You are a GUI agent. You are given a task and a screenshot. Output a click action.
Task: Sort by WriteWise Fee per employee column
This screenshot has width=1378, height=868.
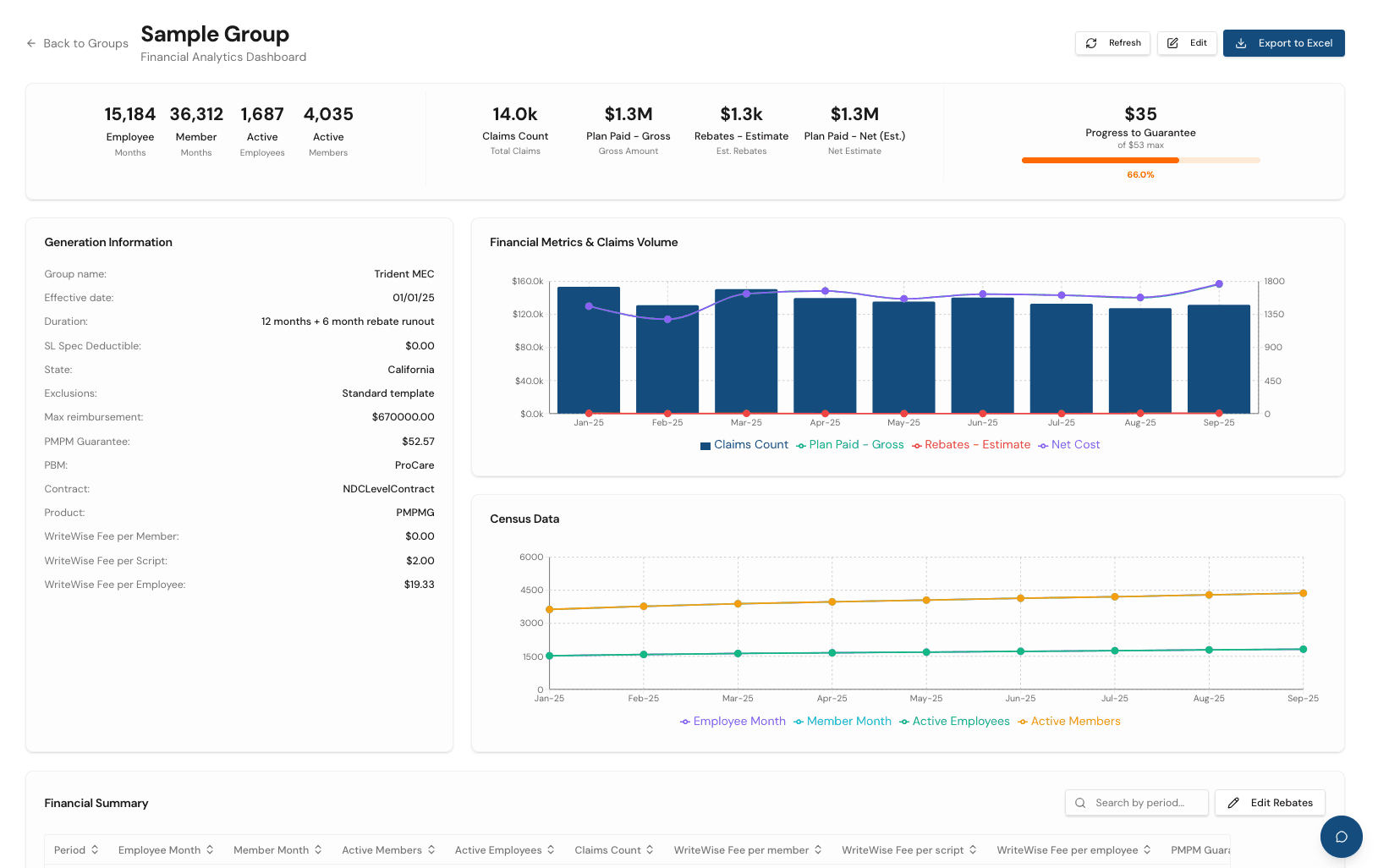1074,850
